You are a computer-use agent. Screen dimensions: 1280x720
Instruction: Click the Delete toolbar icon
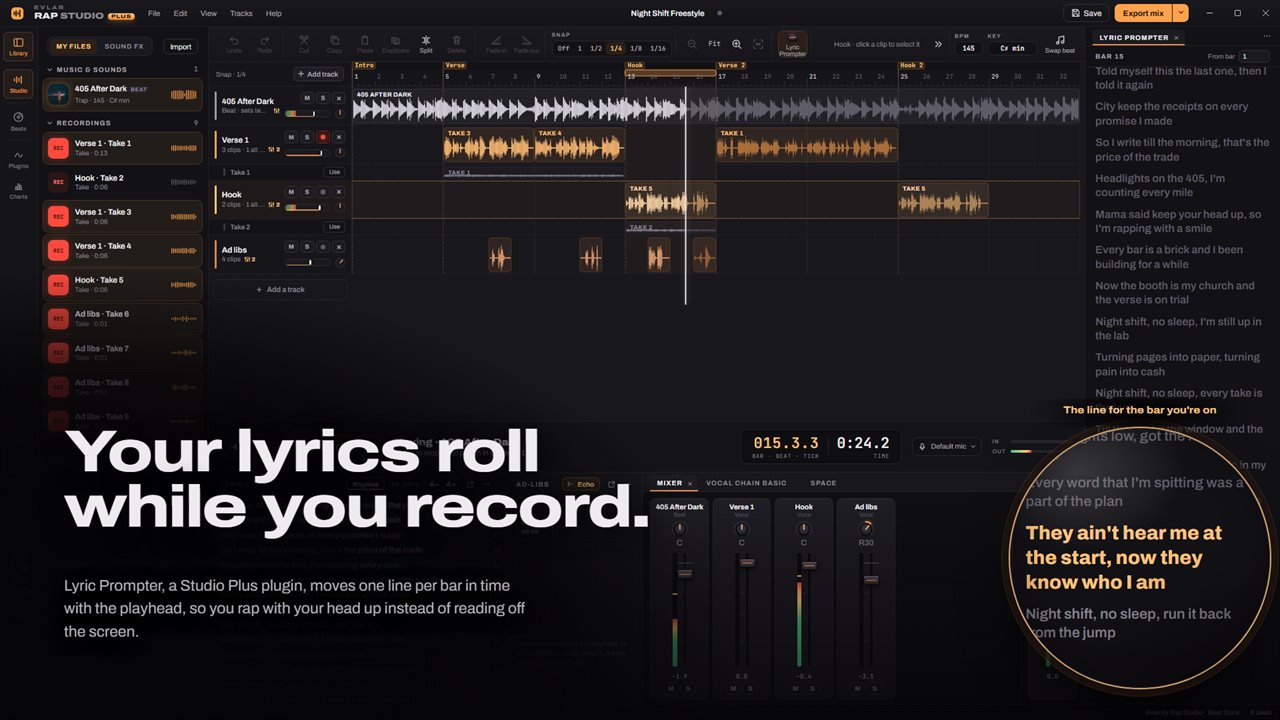point(457,44)
